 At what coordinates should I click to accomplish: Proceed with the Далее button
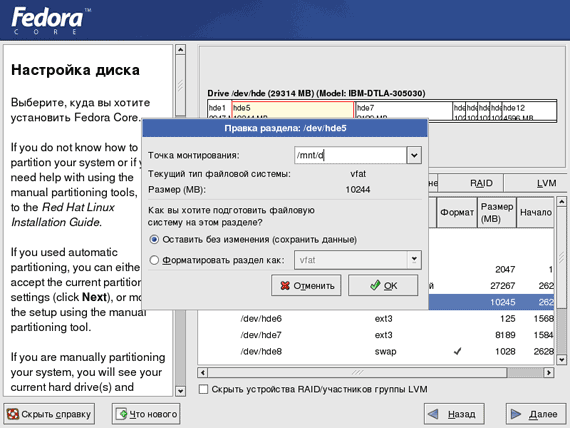pos(536,414)
